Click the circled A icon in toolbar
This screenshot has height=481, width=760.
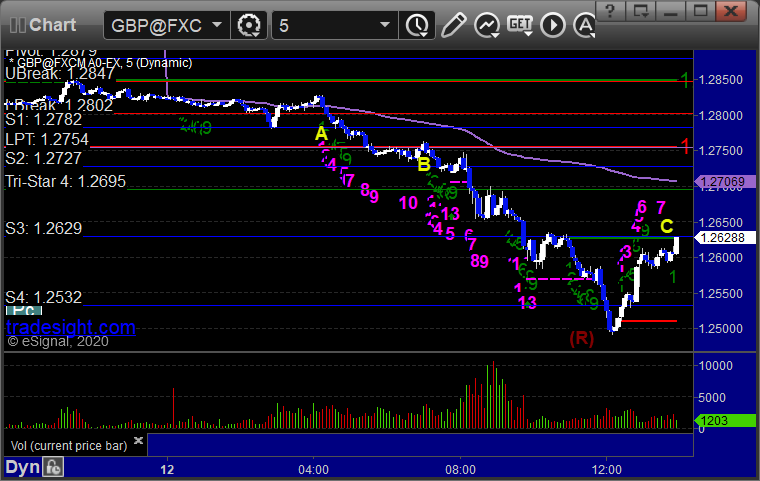click(585, 25)
